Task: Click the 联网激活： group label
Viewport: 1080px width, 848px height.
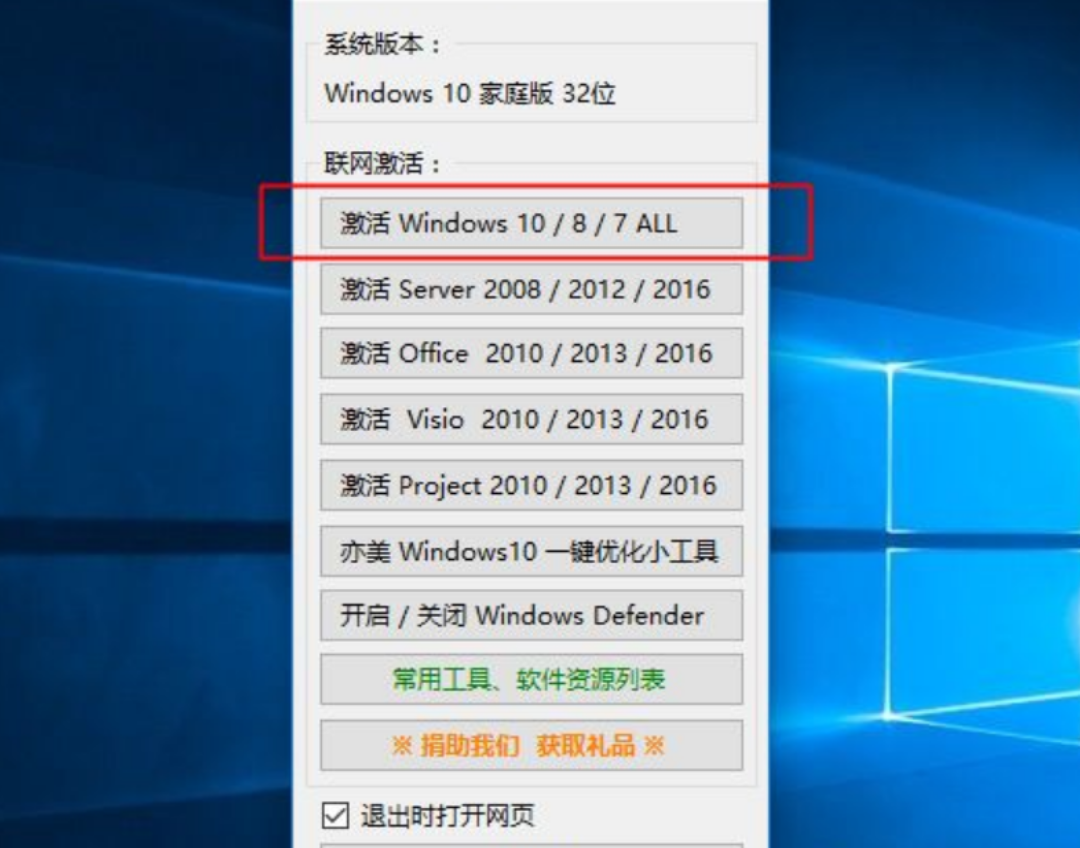Action: (x=382, y=164)
